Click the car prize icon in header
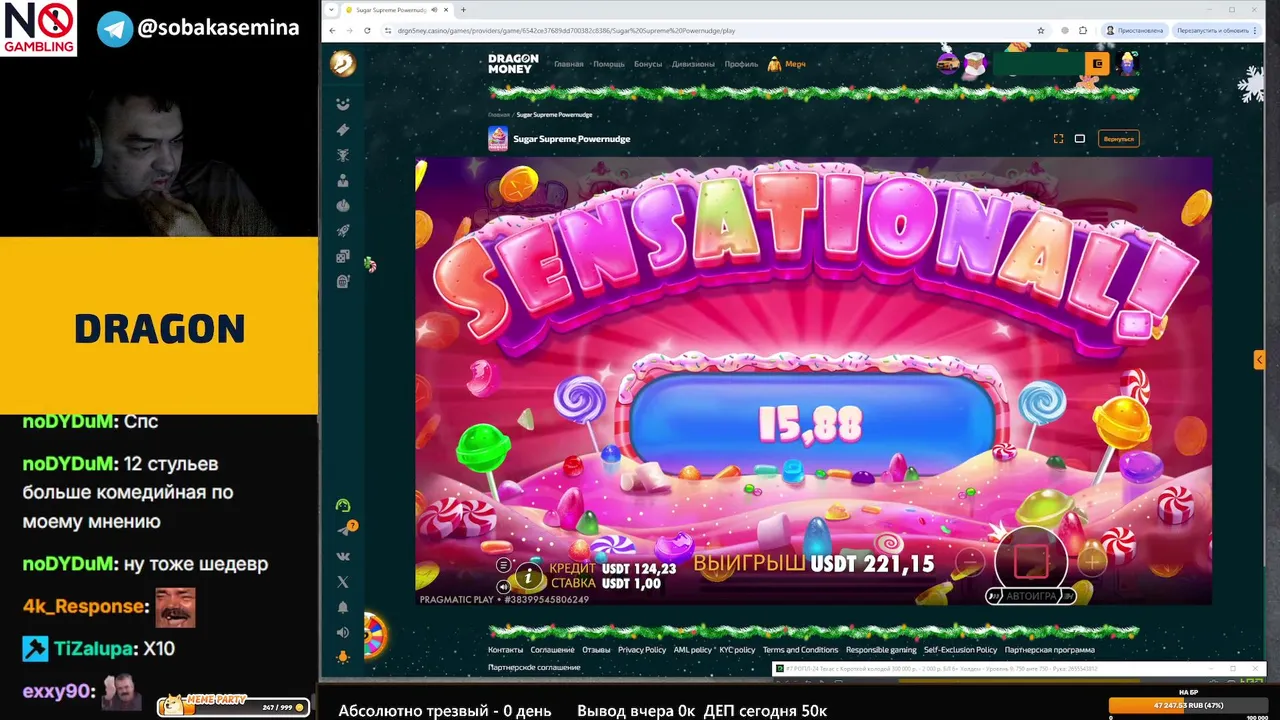 [947, 64]
